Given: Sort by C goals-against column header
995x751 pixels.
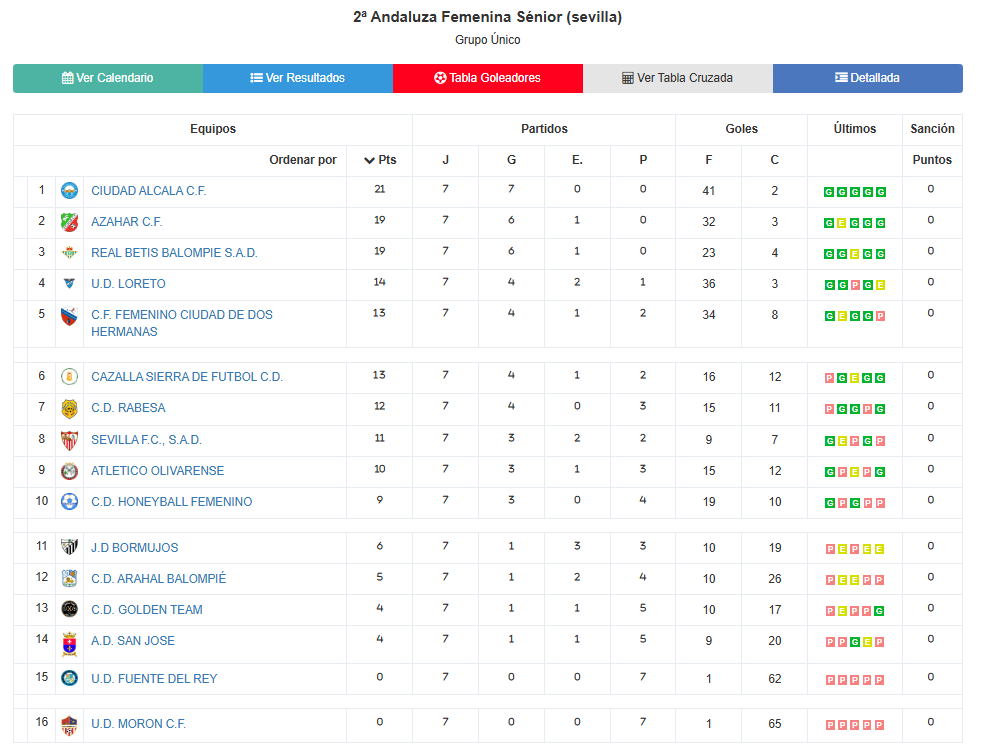Looking at the screenshot, I should [x=774, y=160].
